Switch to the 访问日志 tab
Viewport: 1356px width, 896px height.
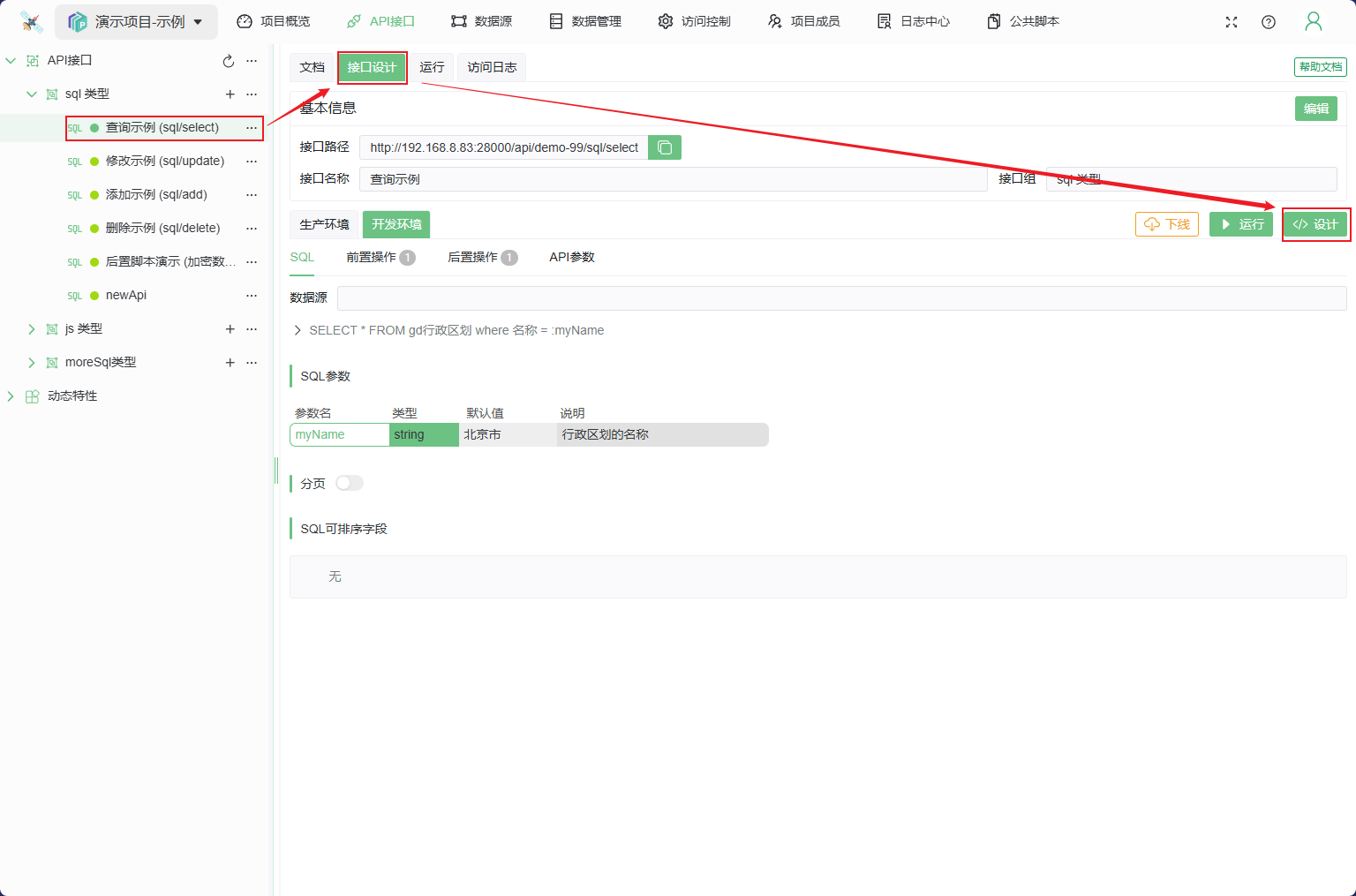492,67
